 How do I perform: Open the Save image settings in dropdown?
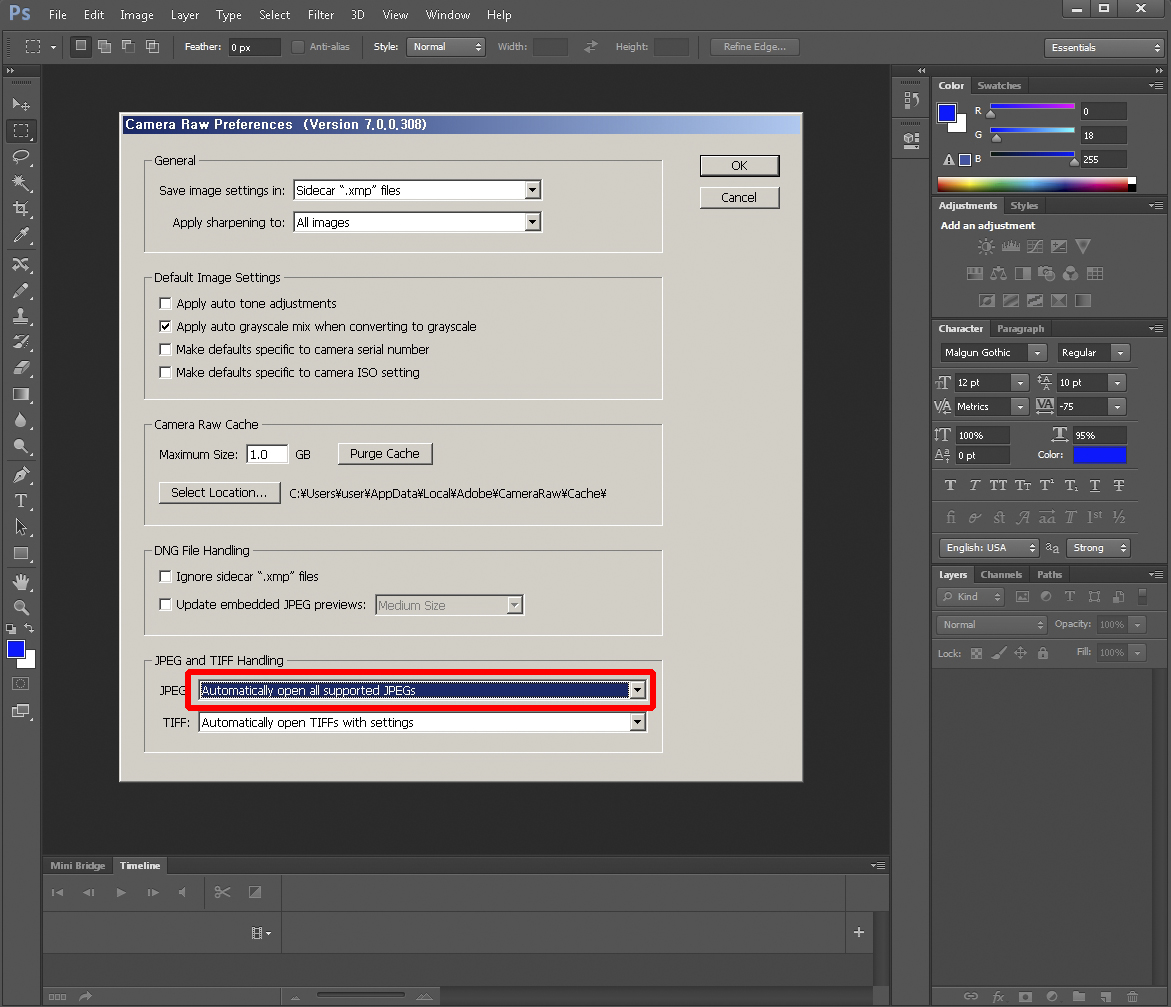417,190
